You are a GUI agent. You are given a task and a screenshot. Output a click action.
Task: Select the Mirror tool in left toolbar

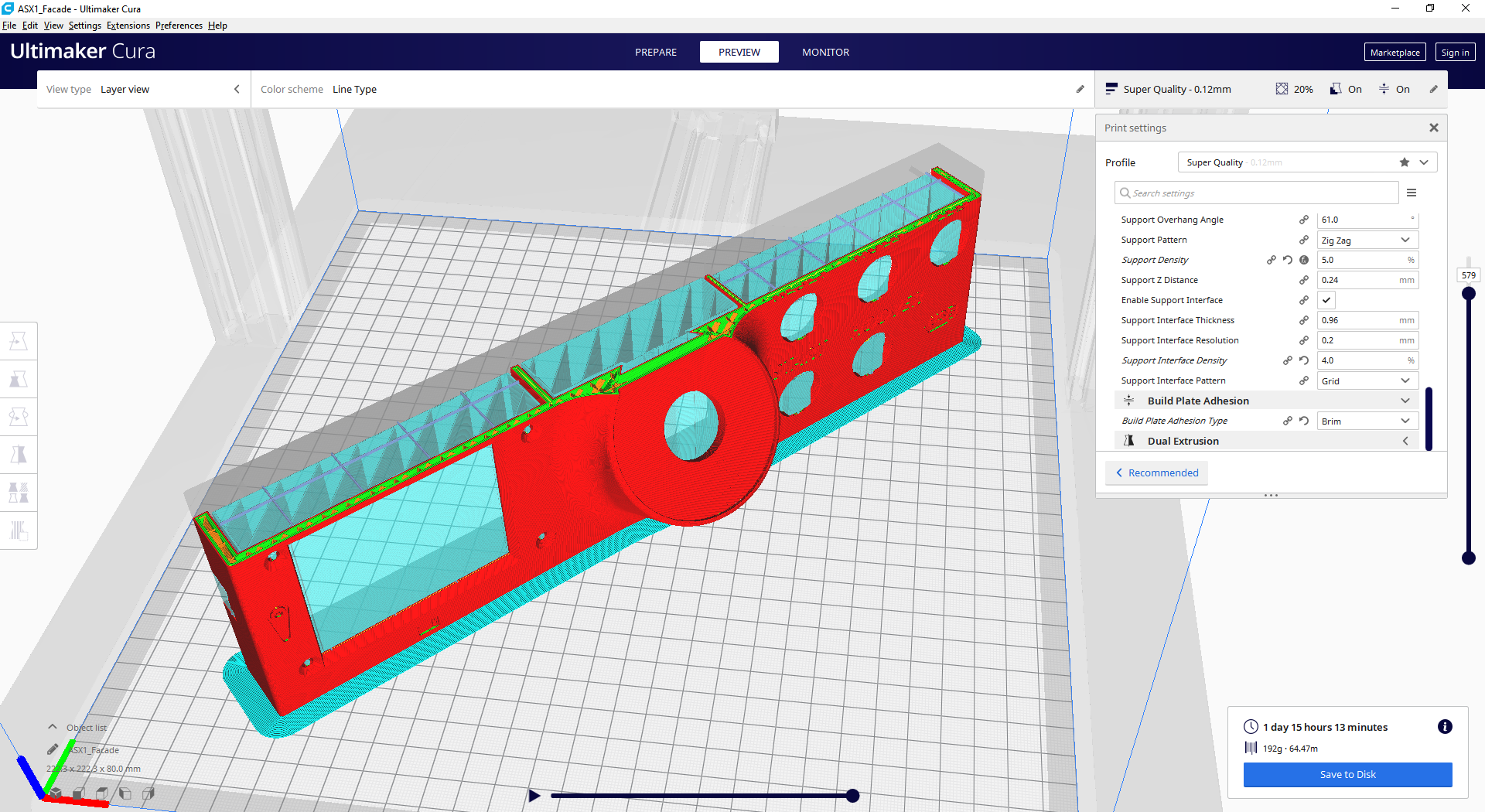click(19, 455)
